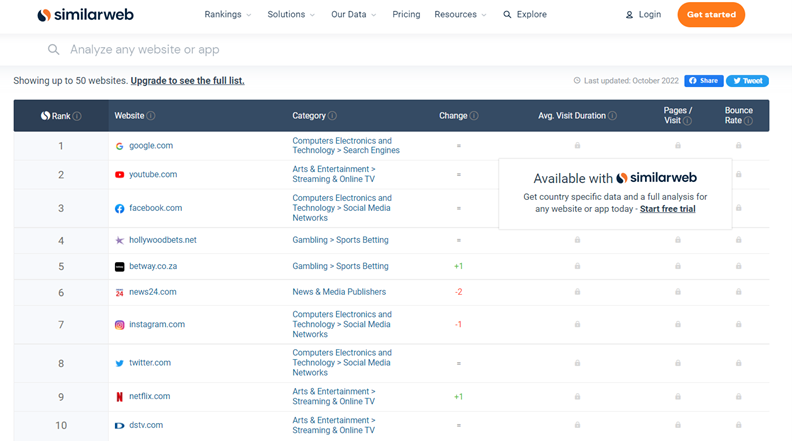
Task: Click the Twitter bird favicon in row 8
Action: click(x=119, y=363)
